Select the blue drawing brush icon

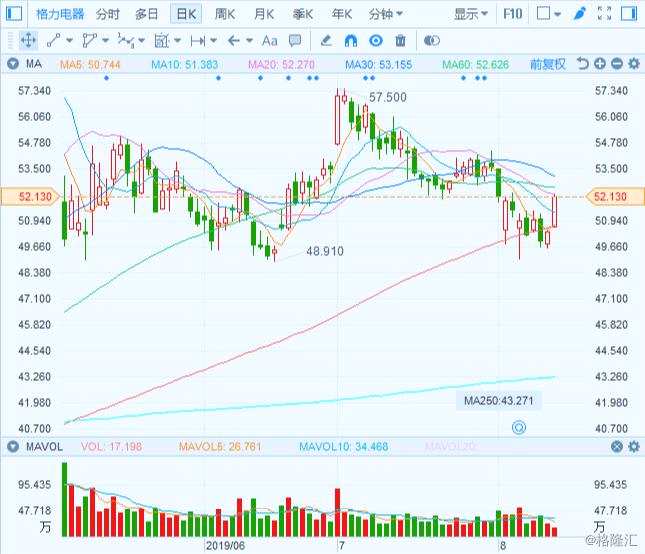tap(580, 14)
